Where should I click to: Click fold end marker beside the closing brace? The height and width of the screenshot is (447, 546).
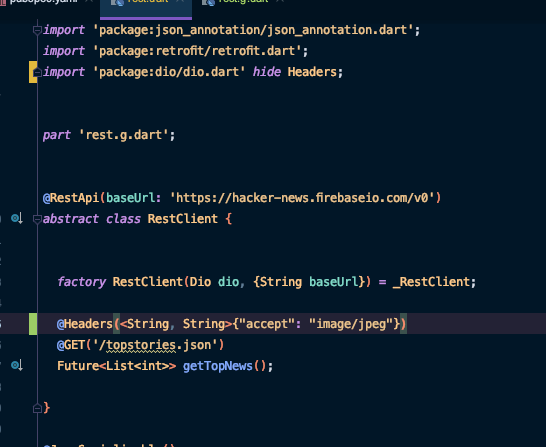tap(37, 408)
